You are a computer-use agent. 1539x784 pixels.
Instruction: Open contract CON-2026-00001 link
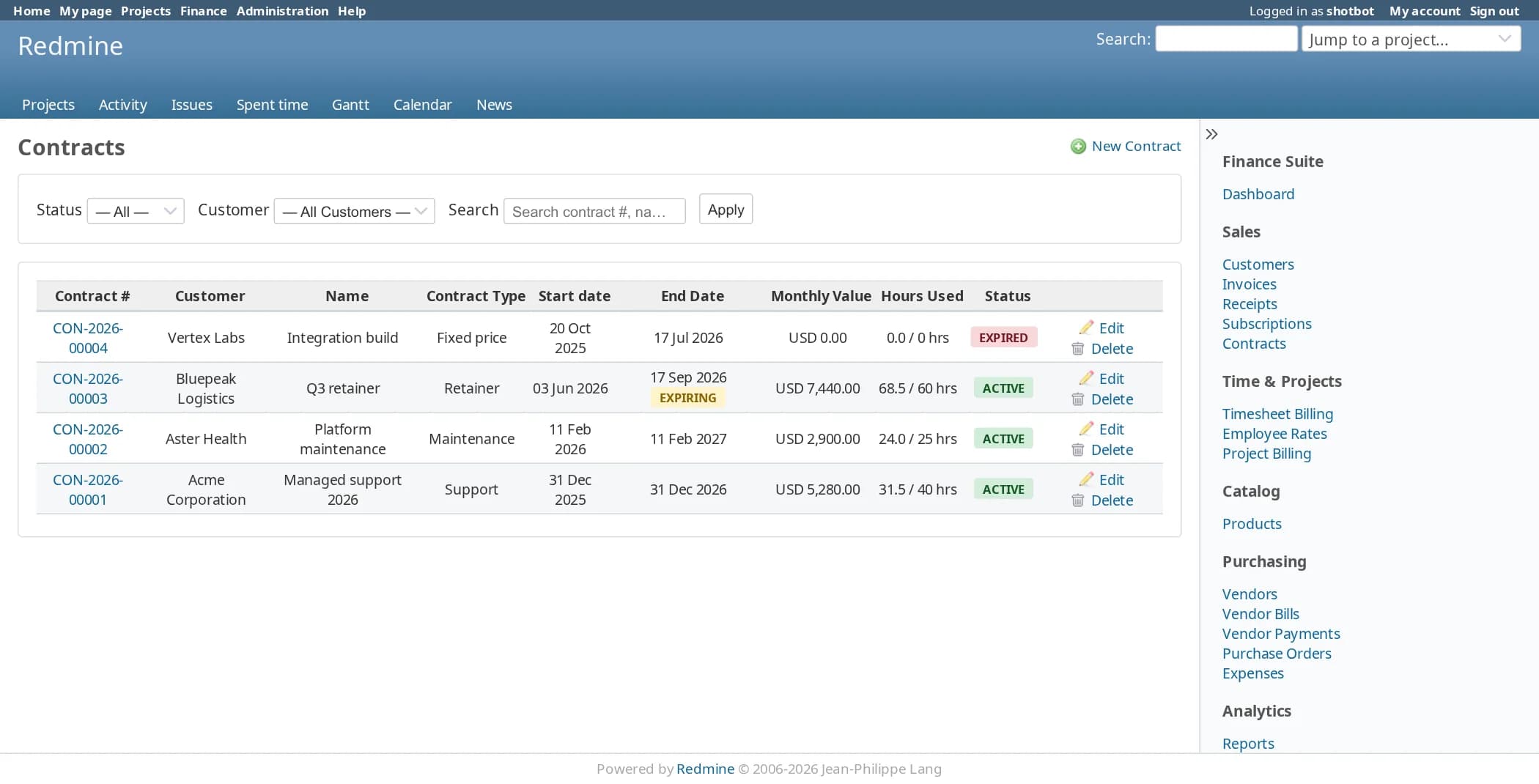[88, 489]
